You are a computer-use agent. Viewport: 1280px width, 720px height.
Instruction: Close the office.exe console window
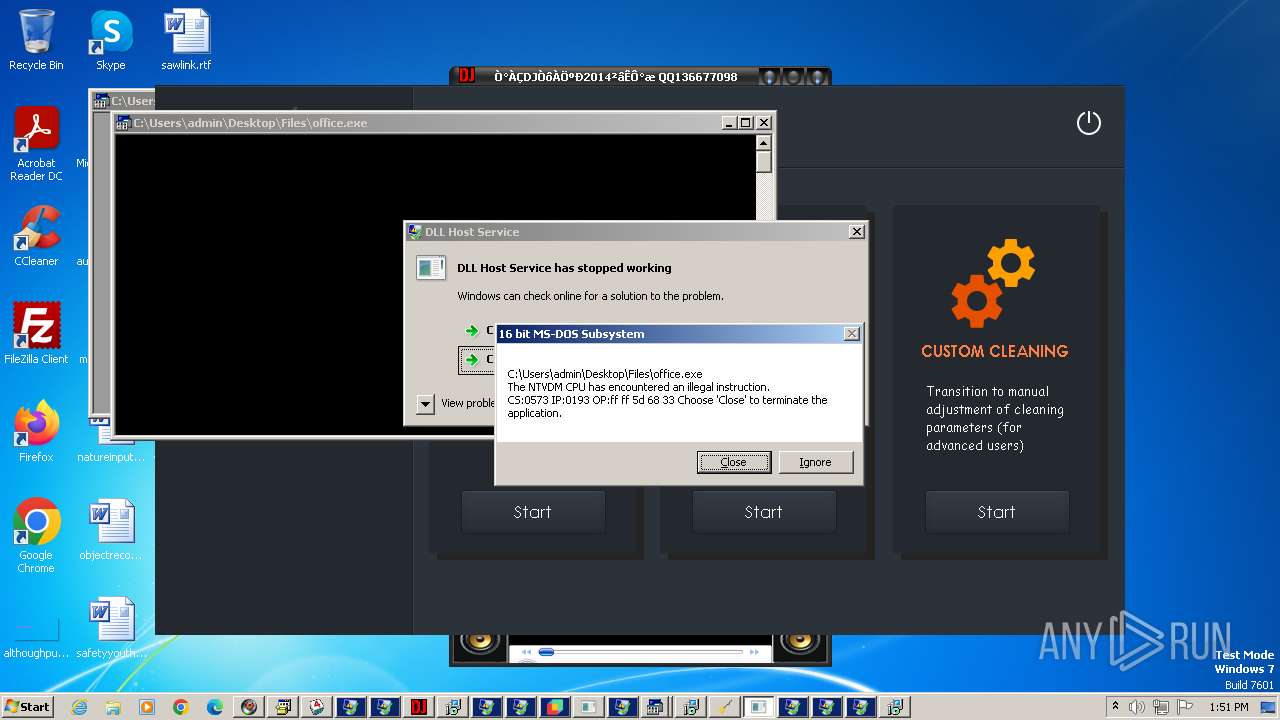click(764, 123)
